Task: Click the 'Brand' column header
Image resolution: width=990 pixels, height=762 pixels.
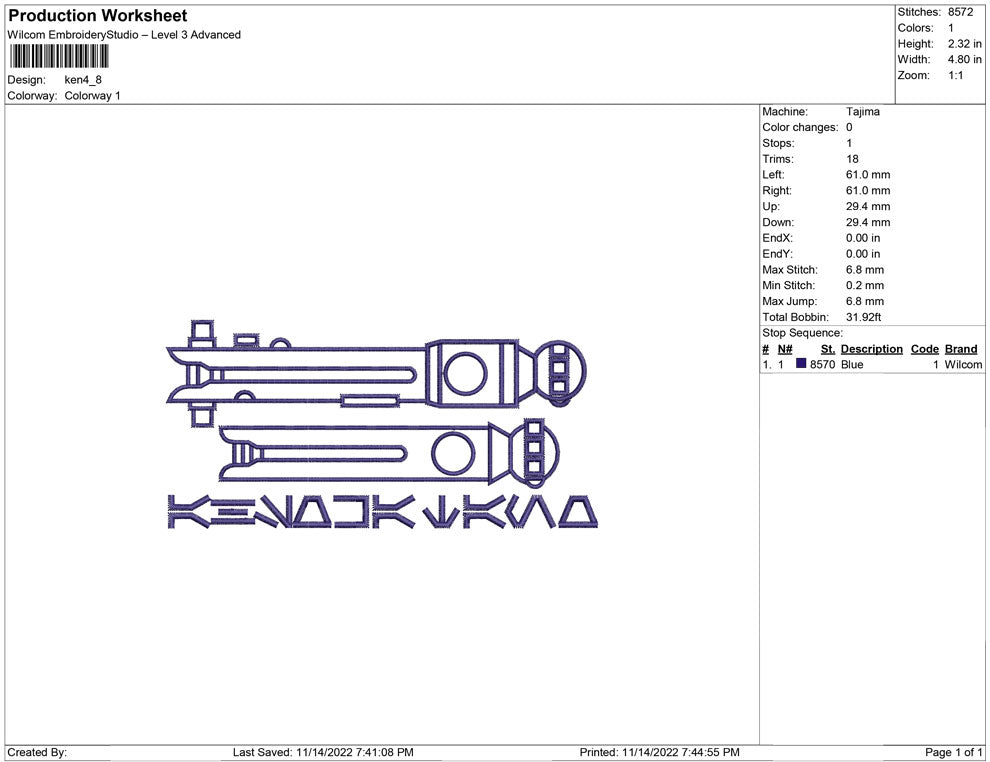Action: [x=960, y=349]
